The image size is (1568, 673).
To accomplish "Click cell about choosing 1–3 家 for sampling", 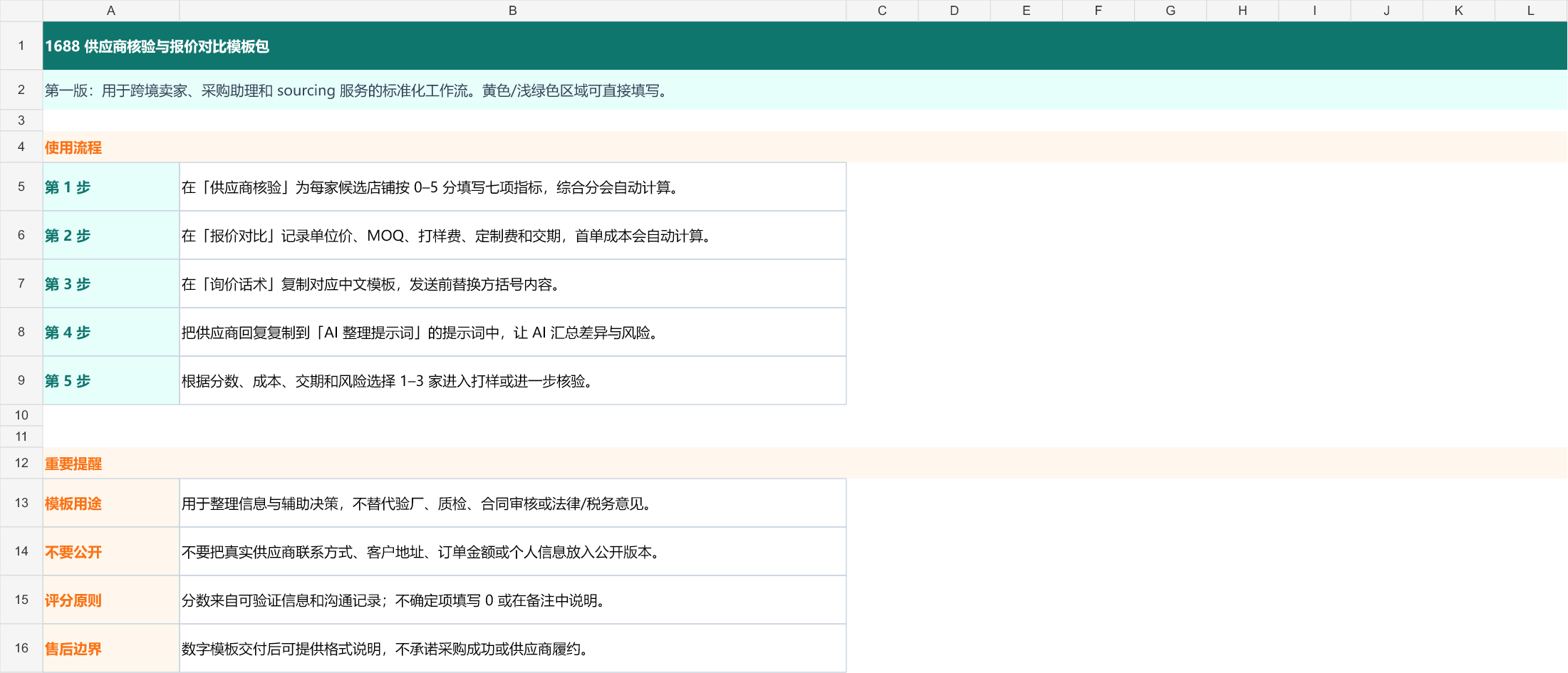I will coord(513,380).
